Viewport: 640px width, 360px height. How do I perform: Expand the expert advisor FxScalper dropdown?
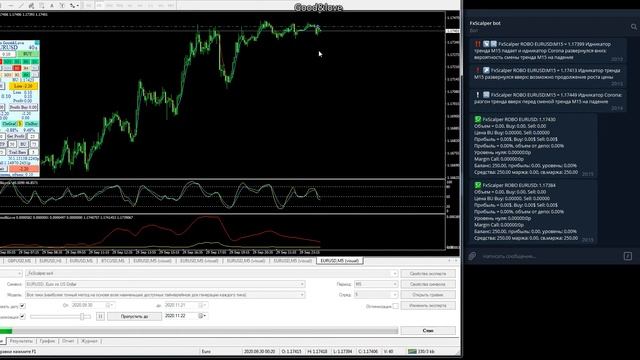click(x=394, y=273)
